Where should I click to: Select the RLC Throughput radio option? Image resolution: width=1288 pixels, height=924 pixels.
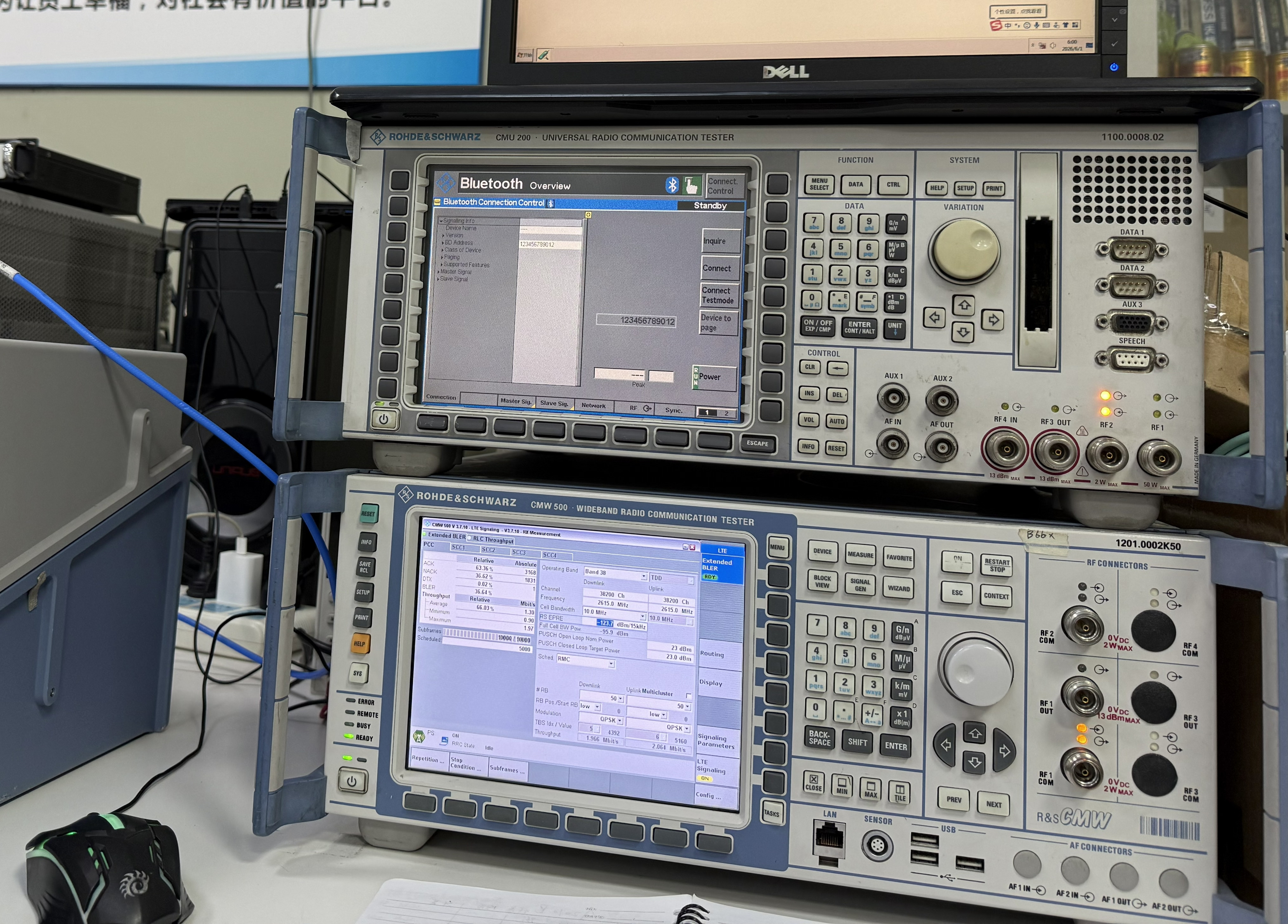[491, 540]
